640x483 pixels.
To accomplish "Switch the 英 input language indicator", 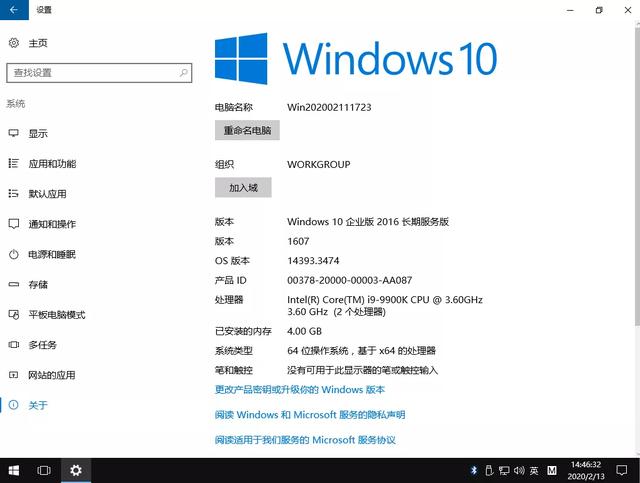I will pos(534,470).
